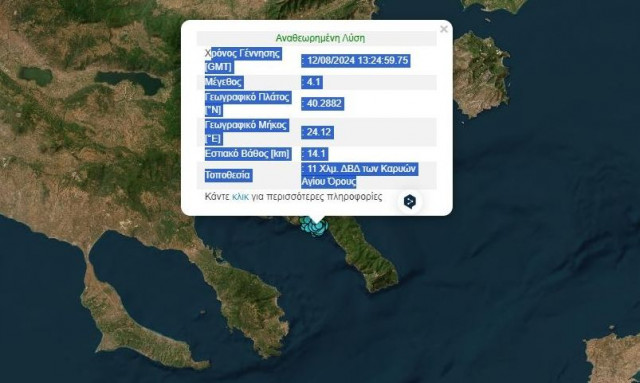Click the cyan earthquake marker cluster on map

tap(314, 226)
